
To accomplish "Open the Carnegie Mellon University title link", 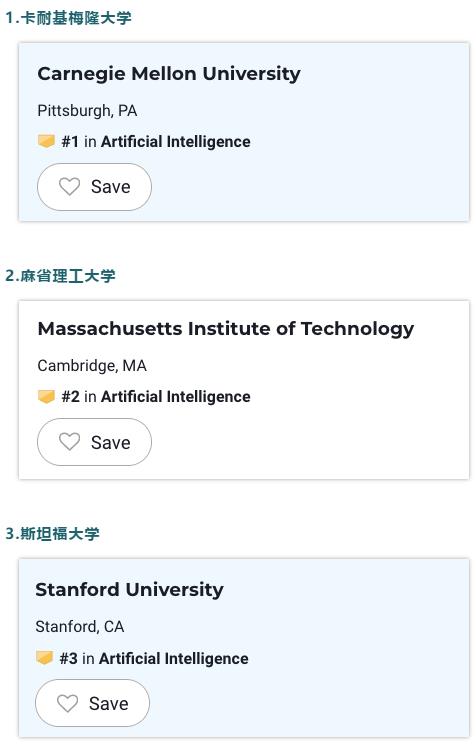I will [169, 74].
